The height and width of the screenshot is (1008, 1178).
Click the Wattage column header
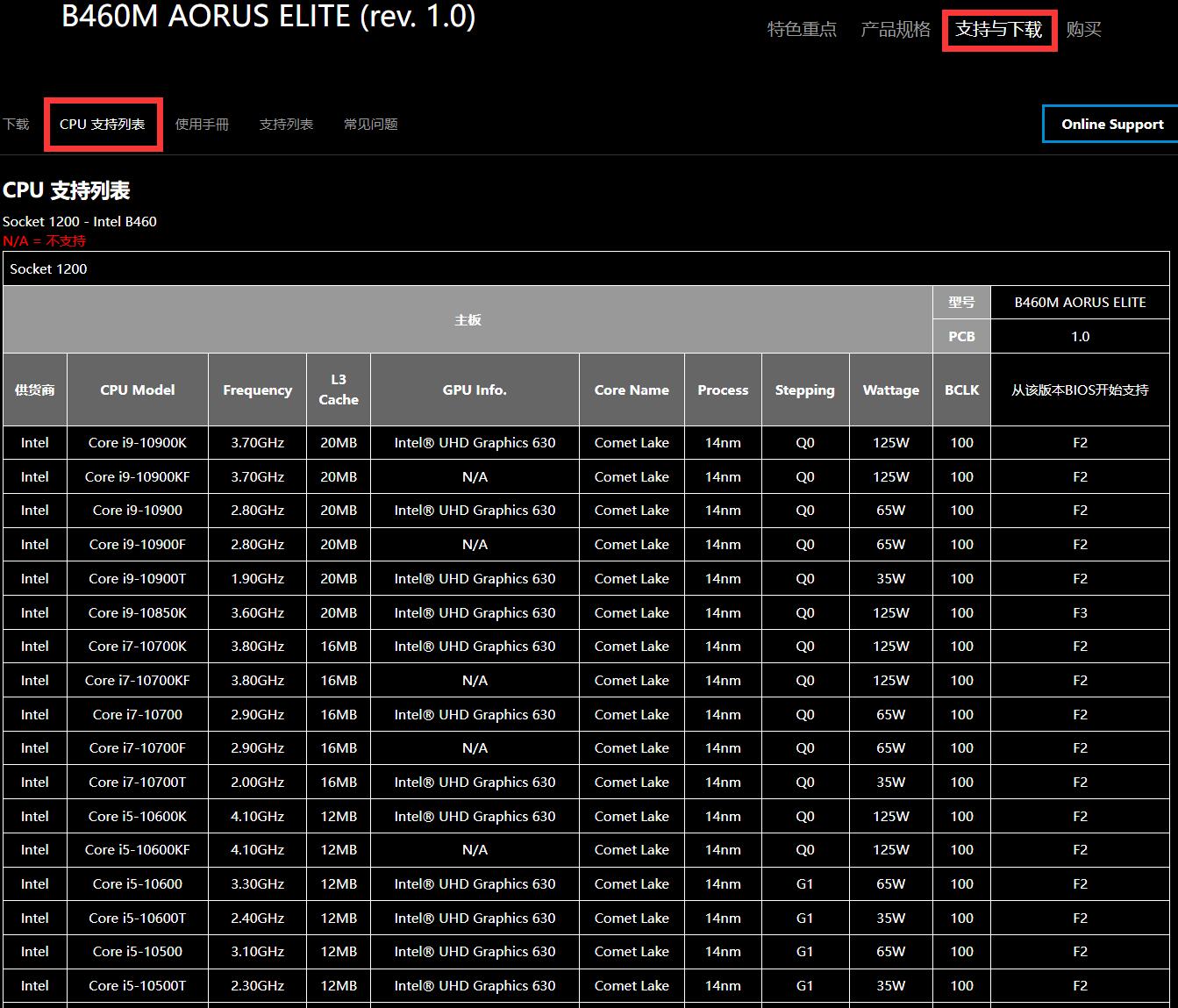tap(890, 390)
